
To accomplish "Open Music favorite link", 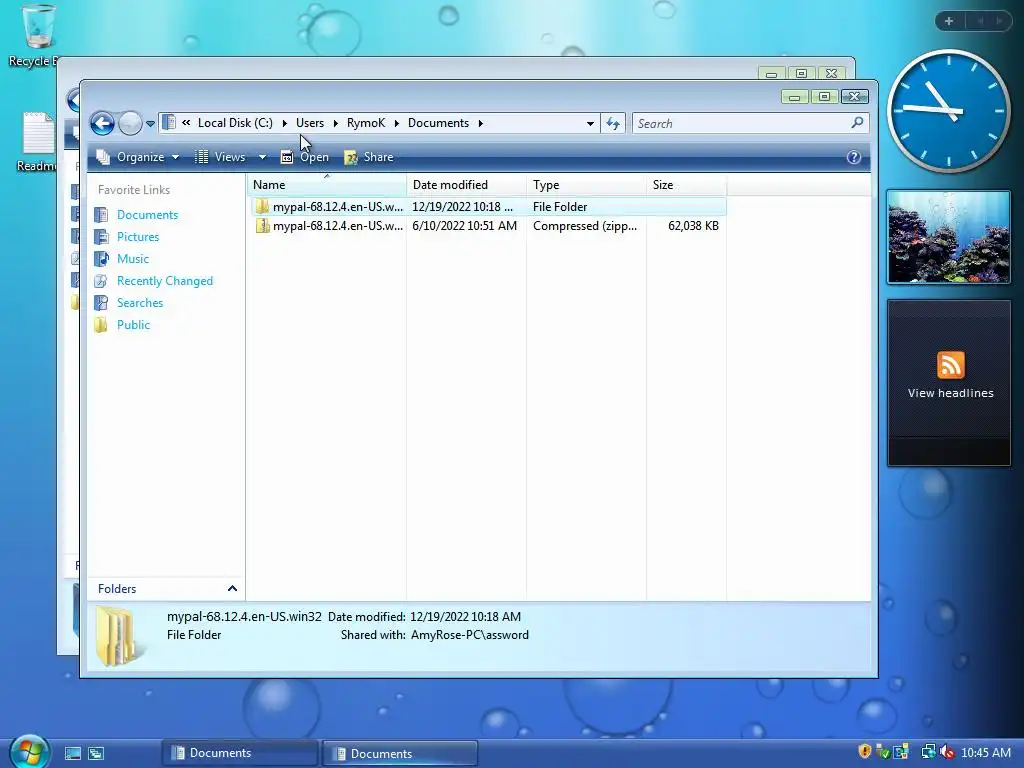I will (133, 259).
